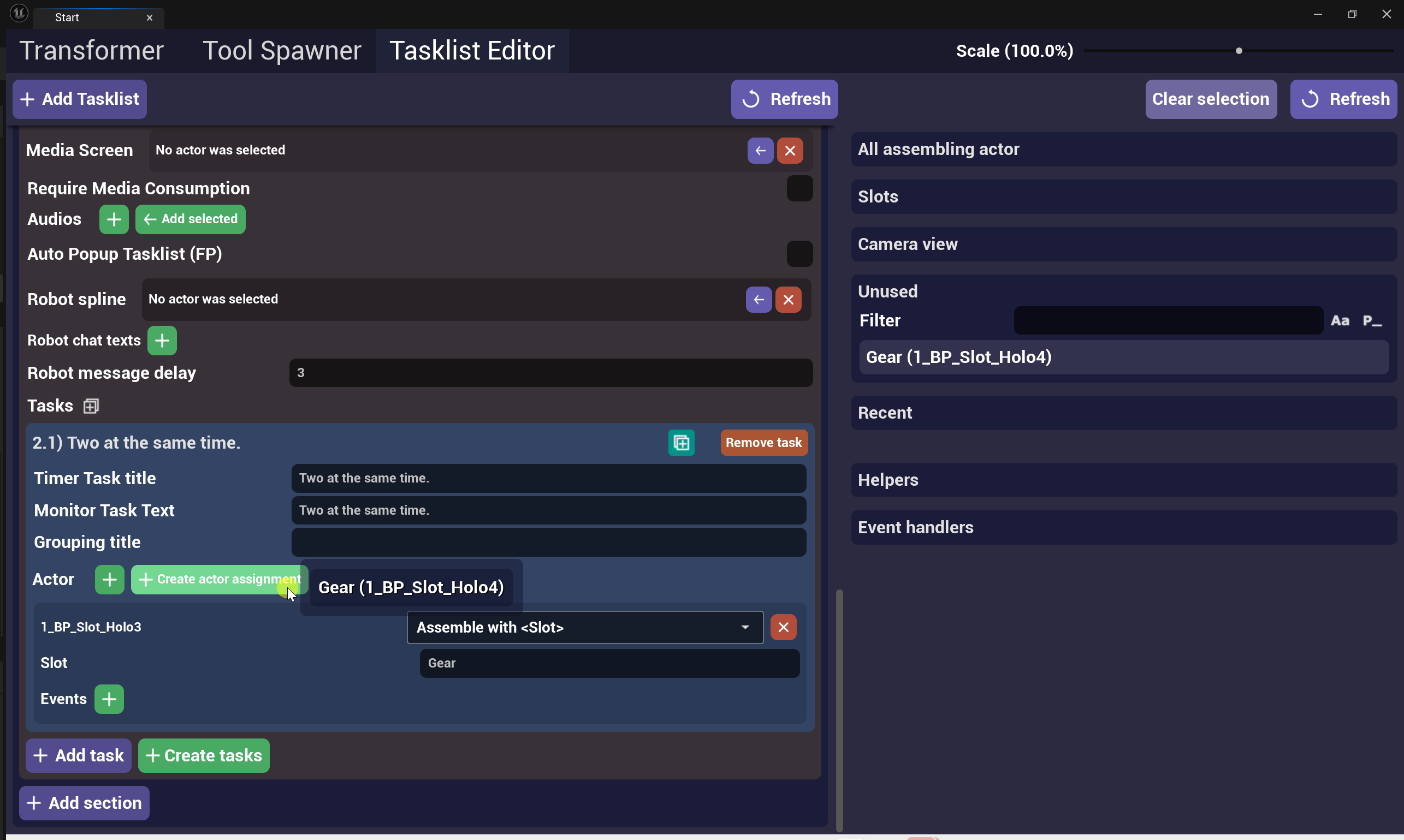Switch to the Transformer tab
This screenshot has height=840, width=1404.
pyautogui.click(x=92, y=51)
